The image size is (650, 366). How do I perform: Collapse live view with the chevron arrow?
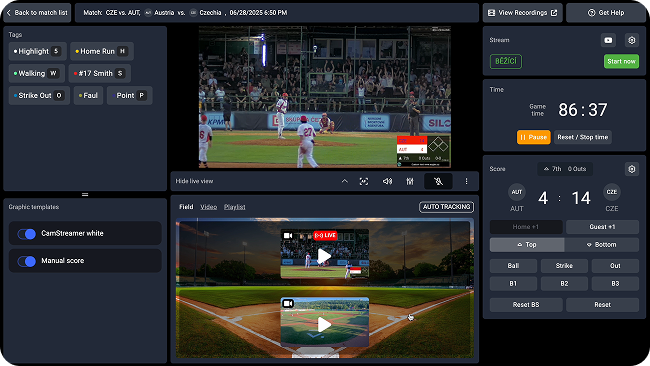tap(344, 182)
